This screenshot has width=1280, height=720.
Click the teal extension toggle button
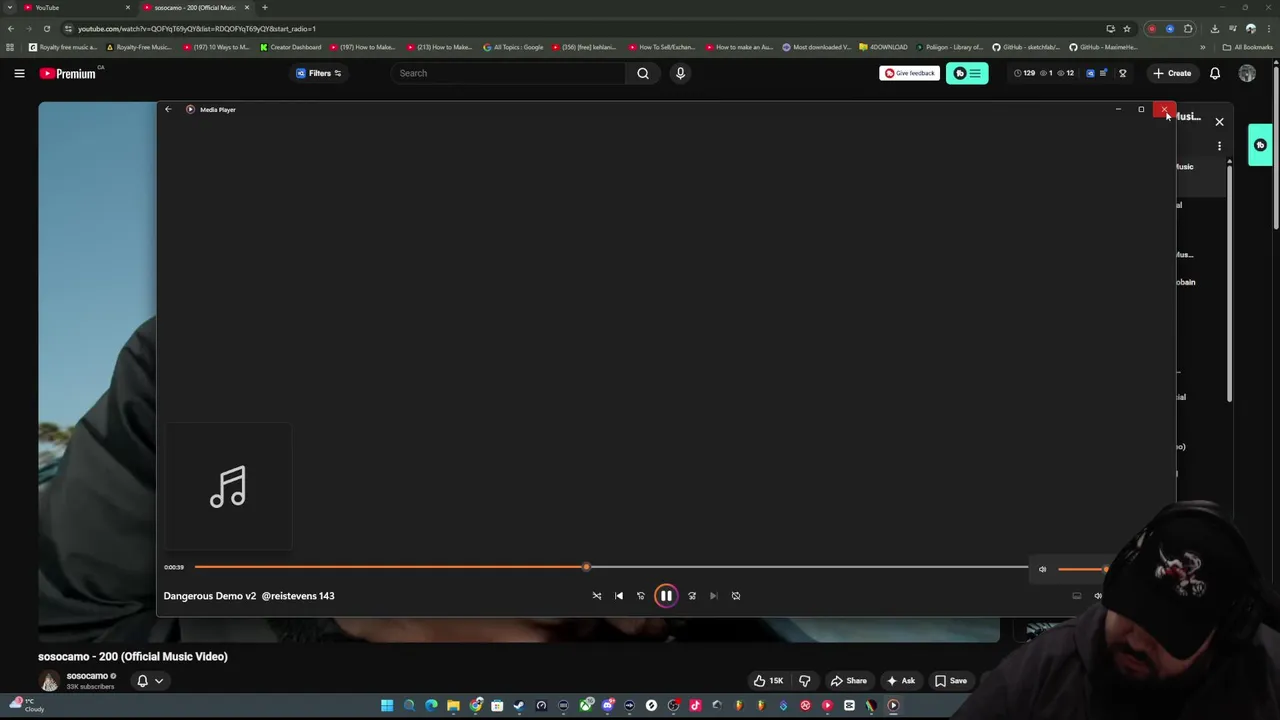967,73
